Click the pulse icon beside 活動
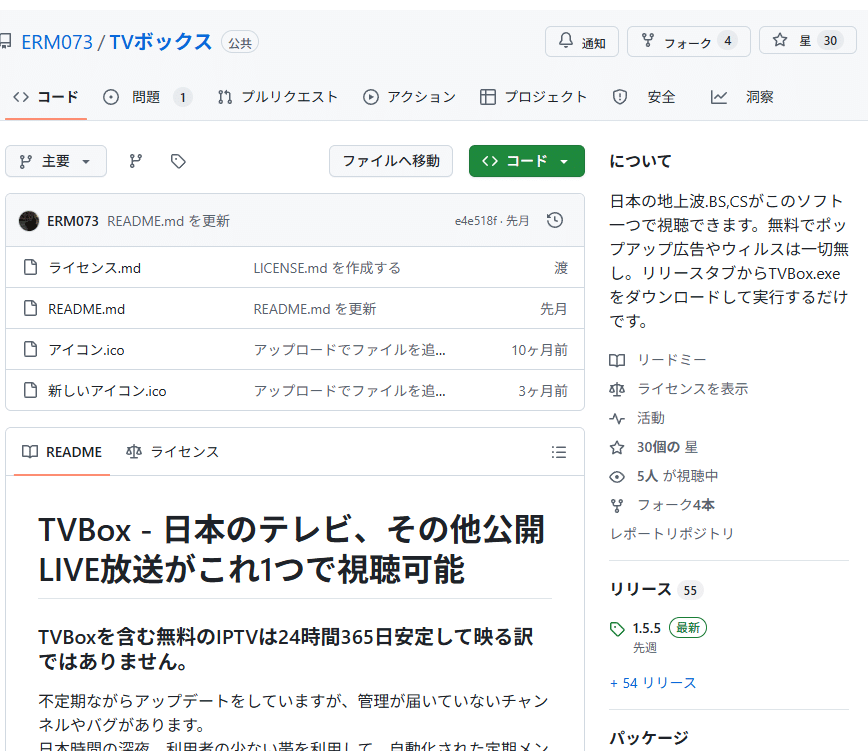The width and height of the screenshot is (868, 751). (x=617, y=418)
